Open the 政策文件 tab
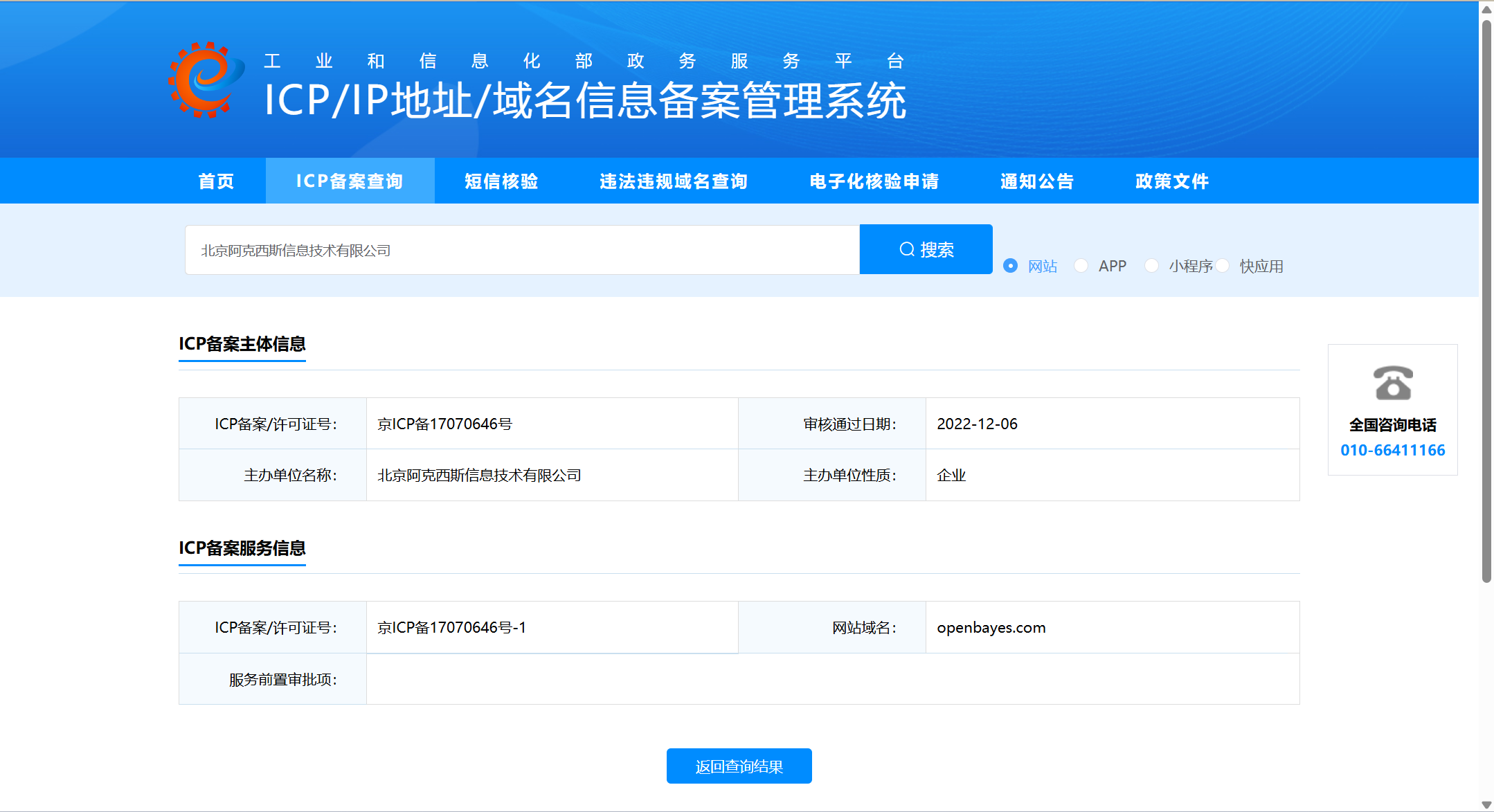This screenshot has height=812, width=1494. click(1172, 181)
